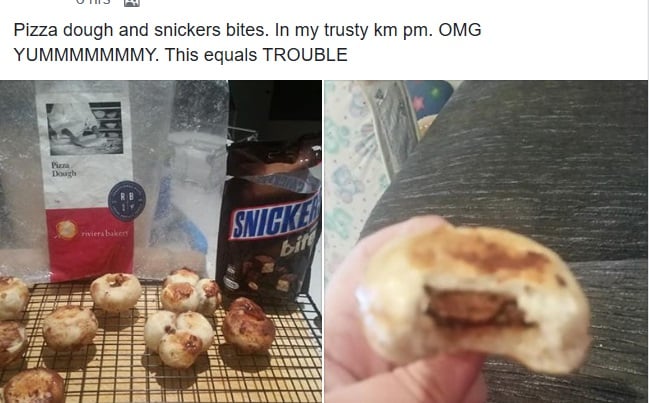
Task: Click the floral fabric in right photo
Action: [352, 174]
